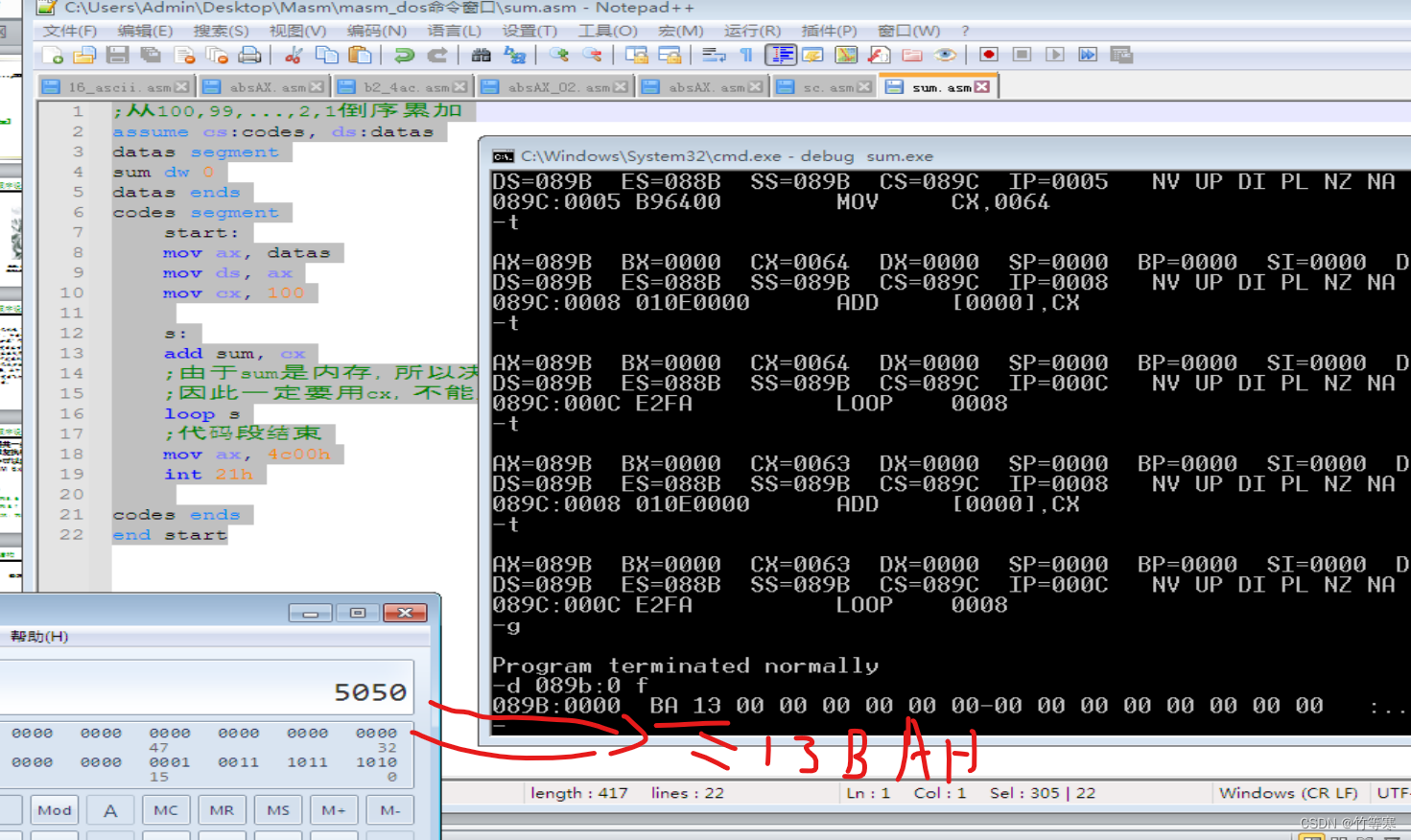Close the sum.asm tab
The height and width of the screenshot is (840, 1411).
981,87
